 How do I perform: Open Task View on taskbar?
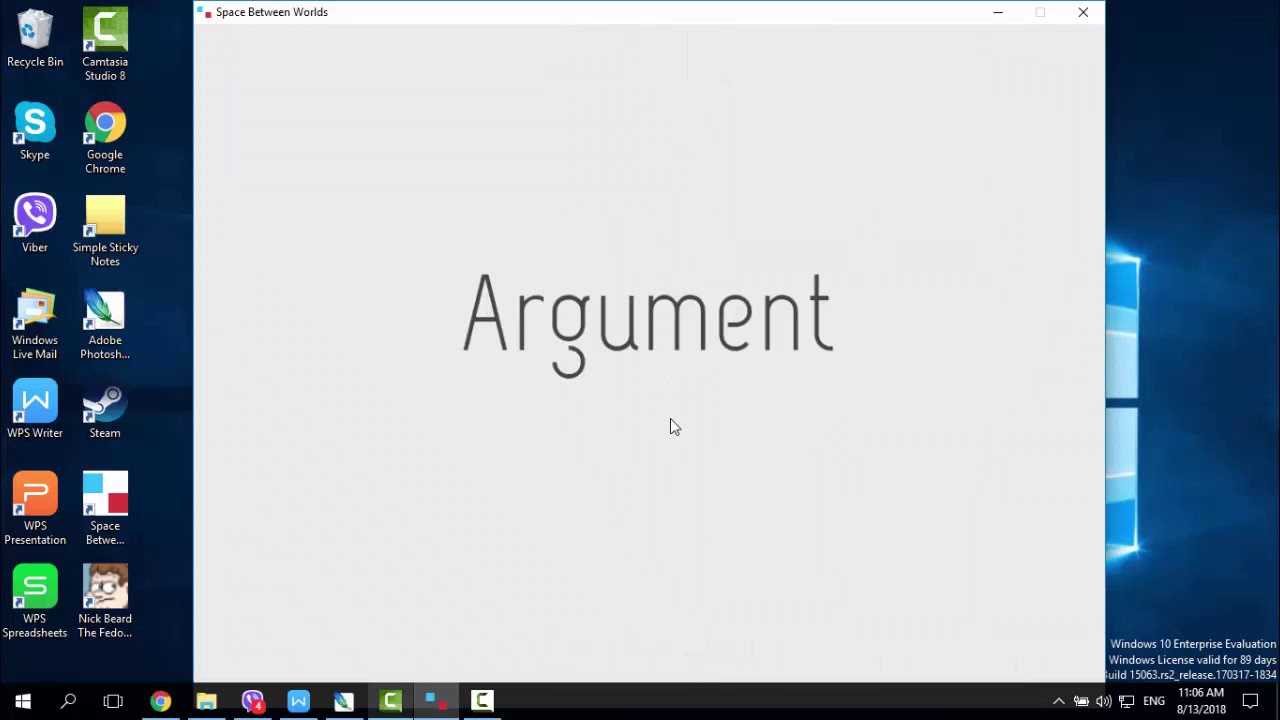(x=113, y=701)
